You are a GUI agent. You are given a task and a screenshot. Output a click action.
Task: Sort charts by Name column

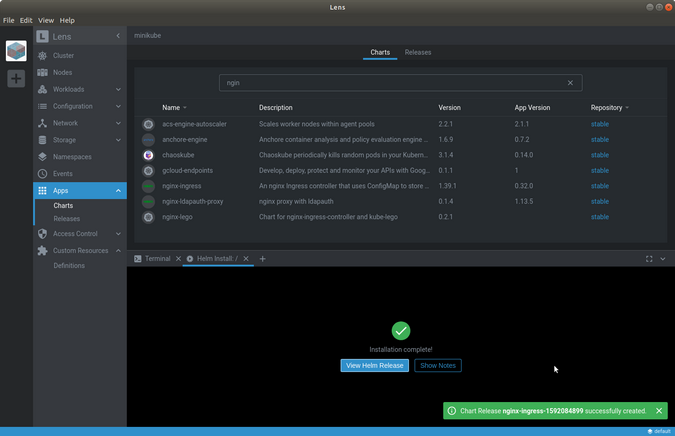coord(171,107)
